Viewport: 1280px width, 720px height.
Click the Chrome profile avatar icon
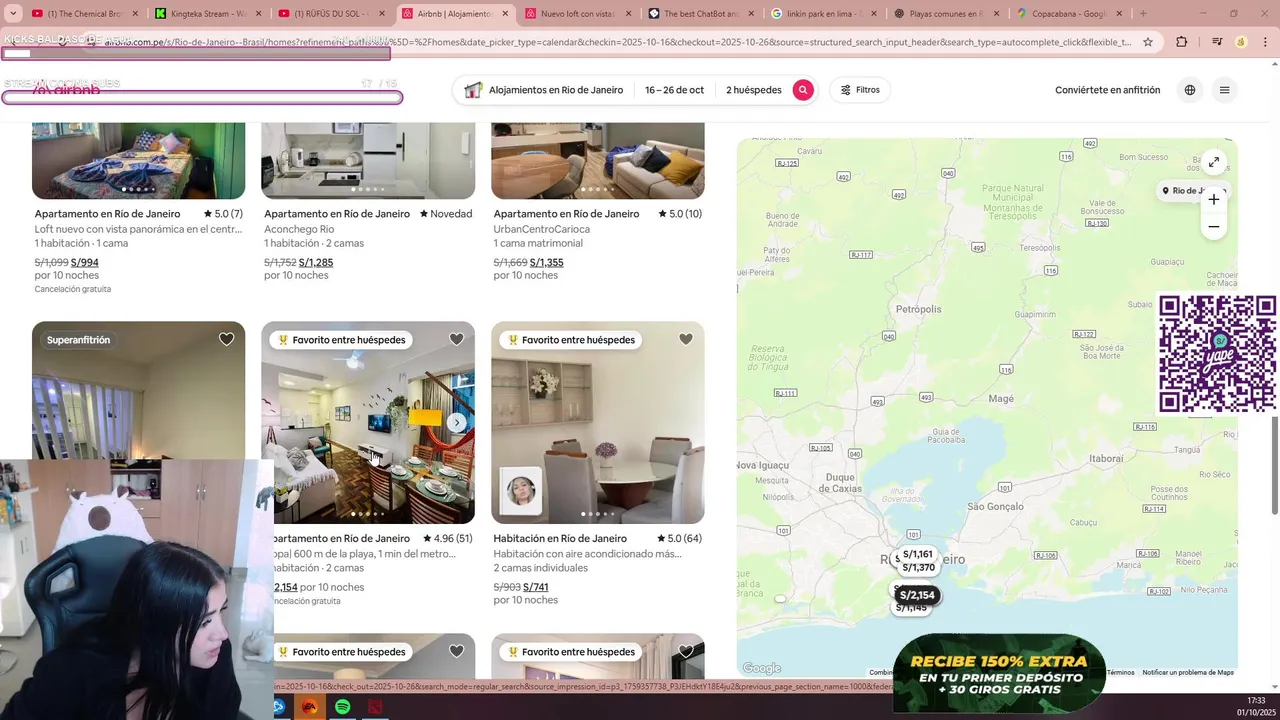click(1241, 42)
